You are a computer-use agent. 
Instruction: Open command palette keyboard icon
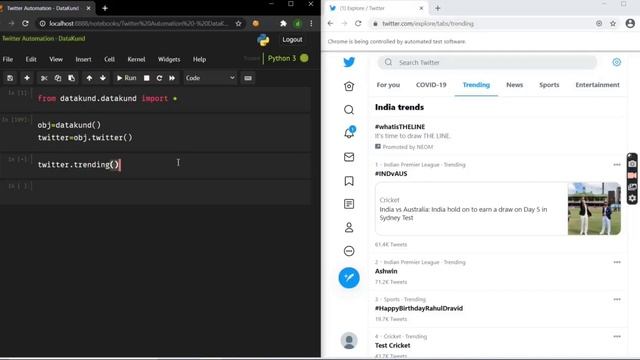point(248,78)
